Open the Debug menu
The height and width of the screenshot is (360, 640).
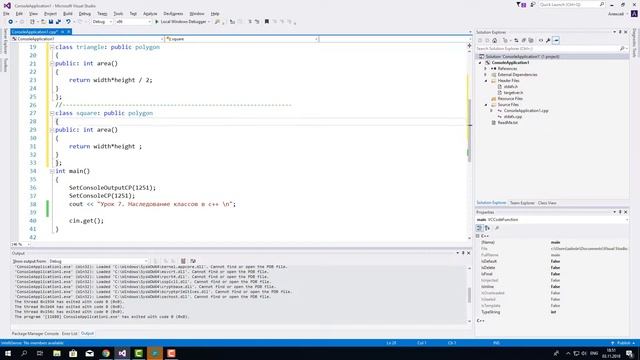pyautogui.click(x=84, y=13)
